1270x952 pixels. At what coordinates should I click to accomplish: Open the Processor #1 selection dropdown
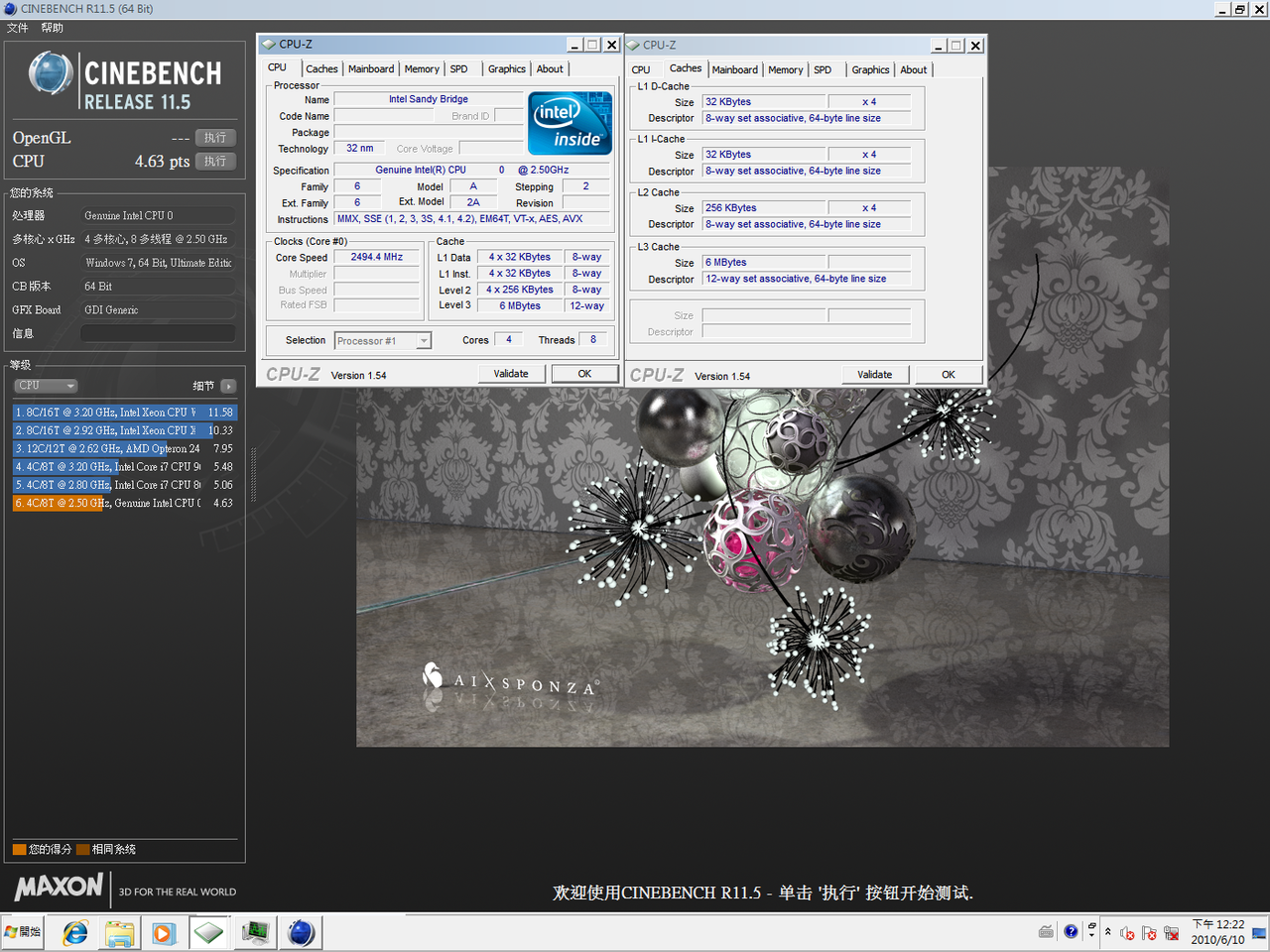tap(382, 340)
